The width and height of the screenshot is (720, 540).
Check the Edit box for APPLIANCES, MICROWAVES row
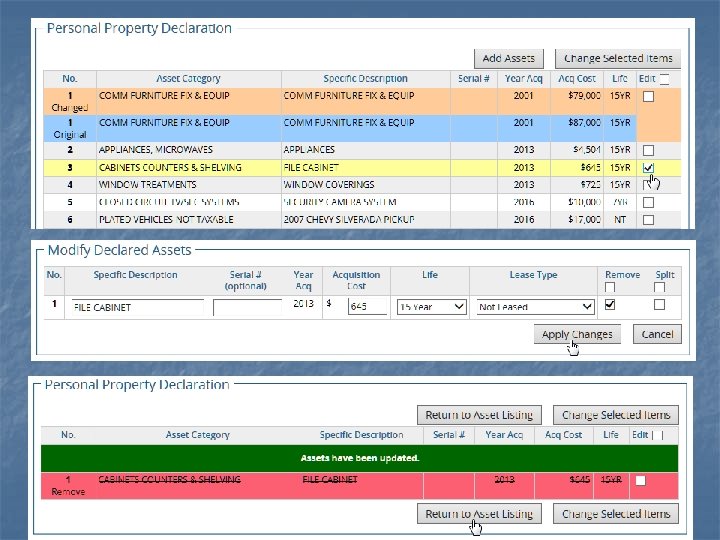(648, 150)
